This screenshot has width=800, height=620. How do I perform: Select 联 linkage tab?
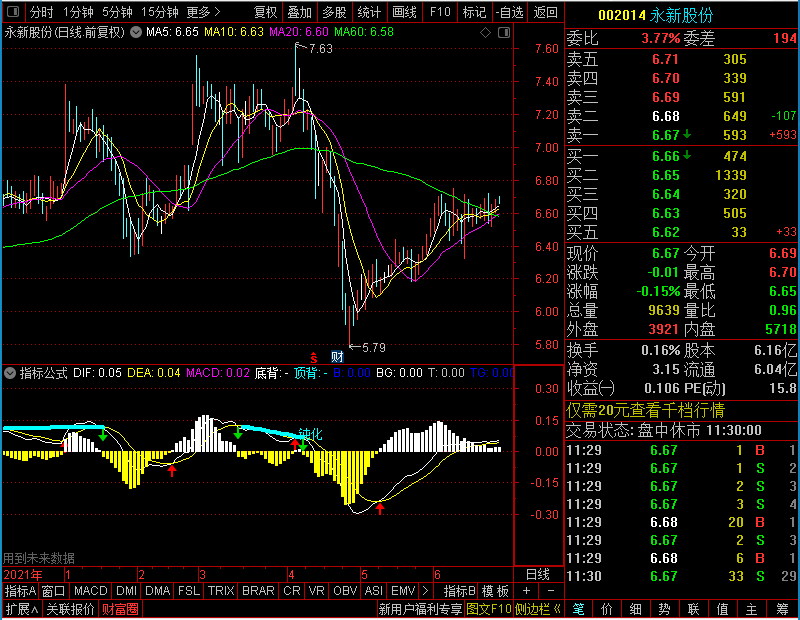pos(693,609)
